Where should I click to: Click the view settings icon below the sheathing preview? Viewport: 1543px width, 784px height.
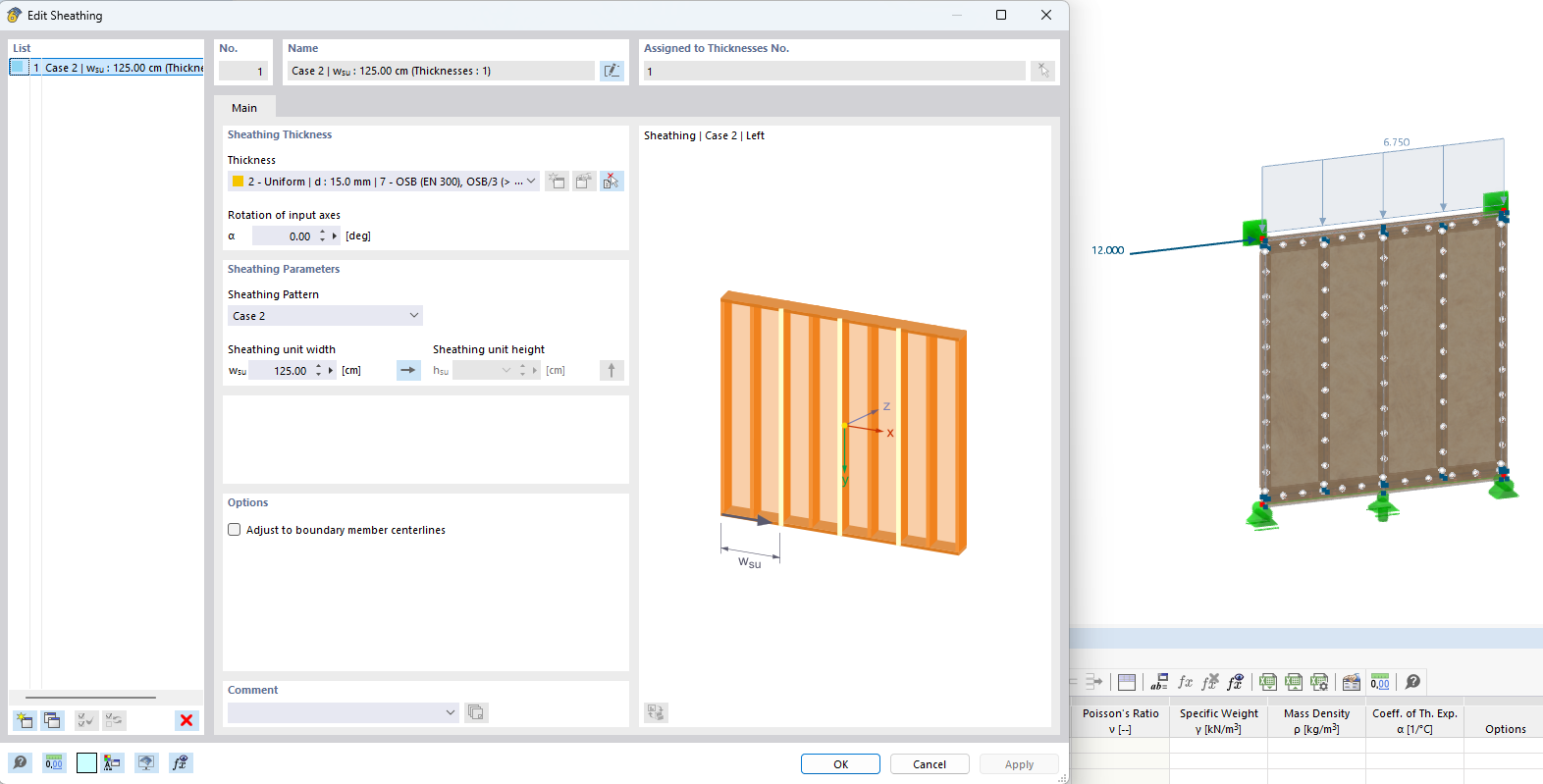[656, 712]
